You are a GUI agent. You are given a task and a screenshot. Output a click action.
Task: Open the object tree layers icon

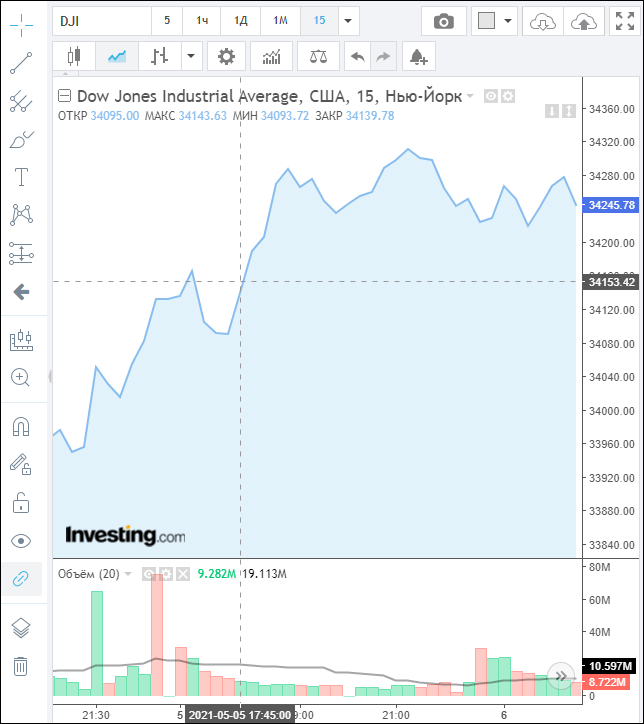[21, 628]
